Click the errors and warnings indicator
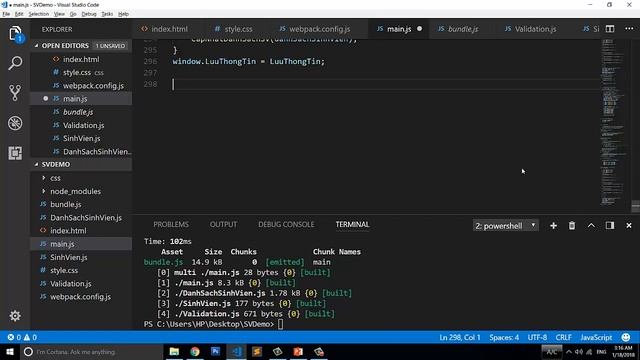This screenshot has width=640, height=360. click(22, 337)
